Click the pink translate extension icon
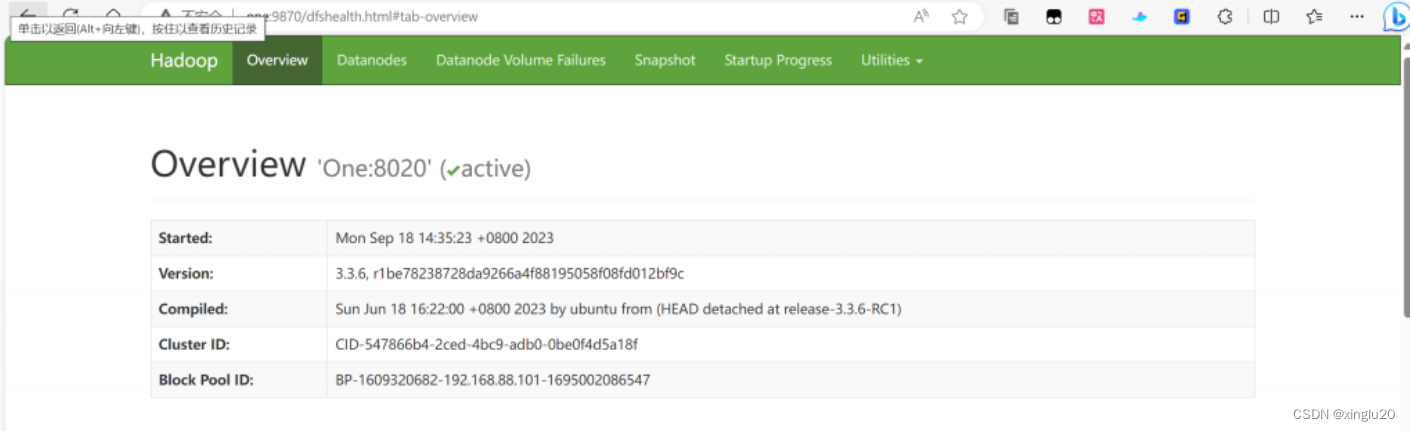Image resolution: width=1410 pixels, height=431 pixels. (1097, 16)
